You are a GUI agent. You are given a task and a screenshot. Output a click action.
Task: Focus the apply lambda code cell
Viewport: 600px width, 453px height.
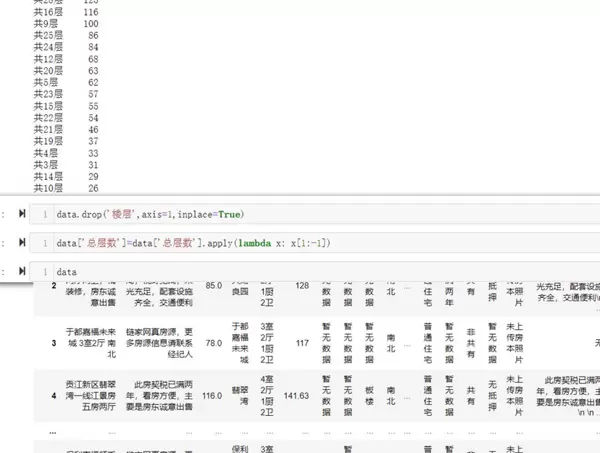[300, 243]
